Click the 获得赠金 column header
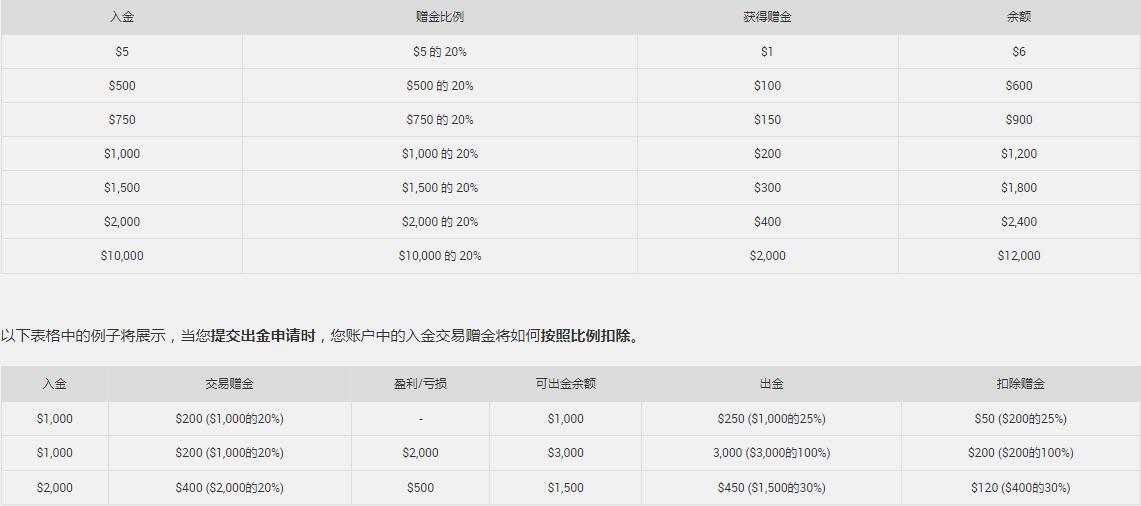Viewport: 1141px width, 506px height. pyautogui.click(x=767, y=17)
